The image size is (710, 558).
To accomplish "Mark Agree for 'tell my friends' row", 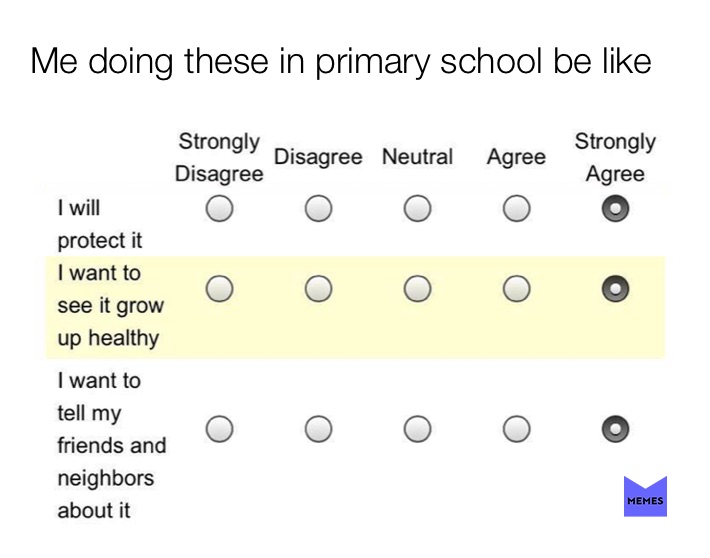I will (x=517, y=428).
